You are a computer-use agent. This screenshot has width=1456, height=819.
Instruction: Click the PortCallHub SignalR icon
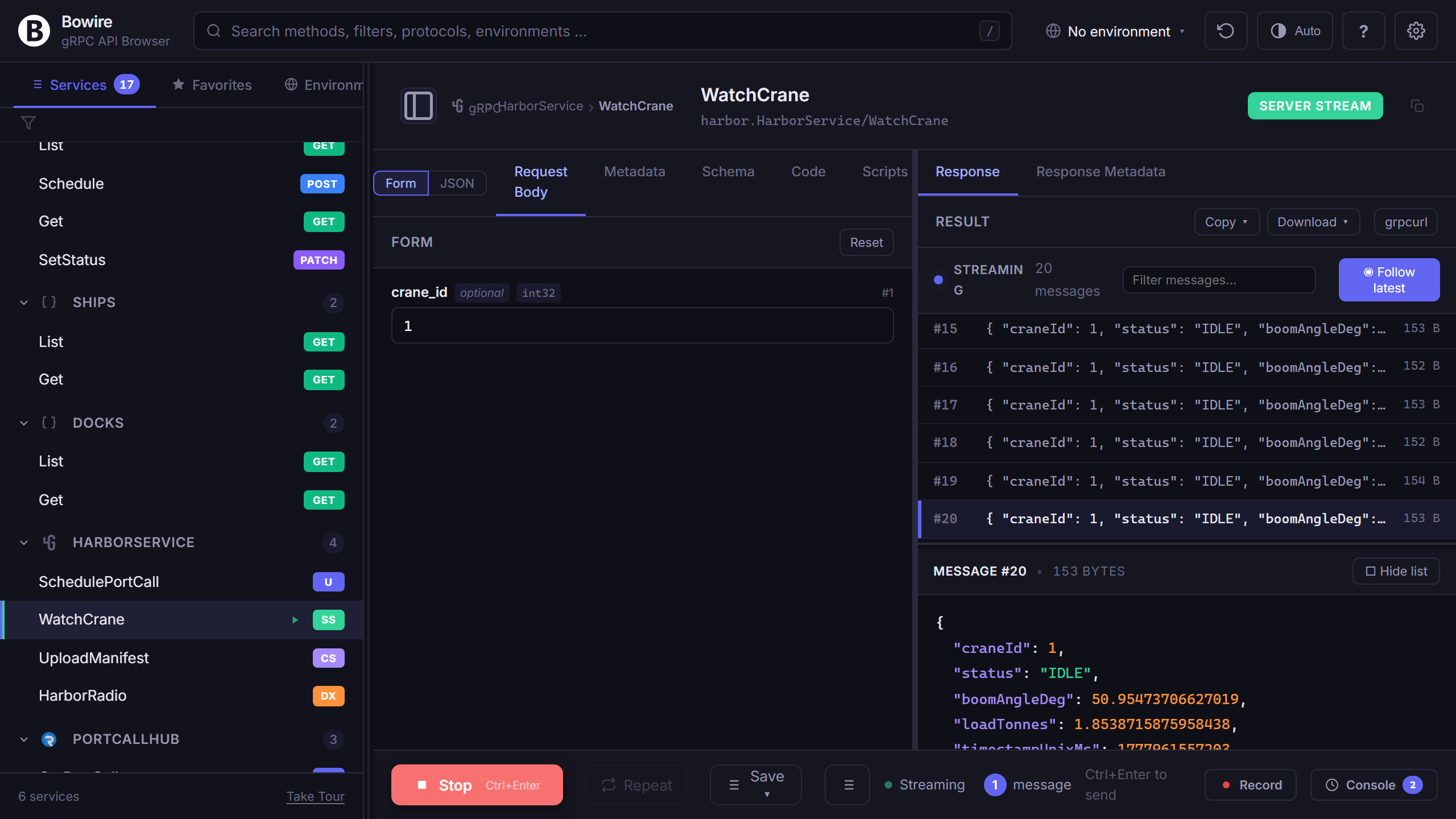pyautogui.click(x=49, y=739)
